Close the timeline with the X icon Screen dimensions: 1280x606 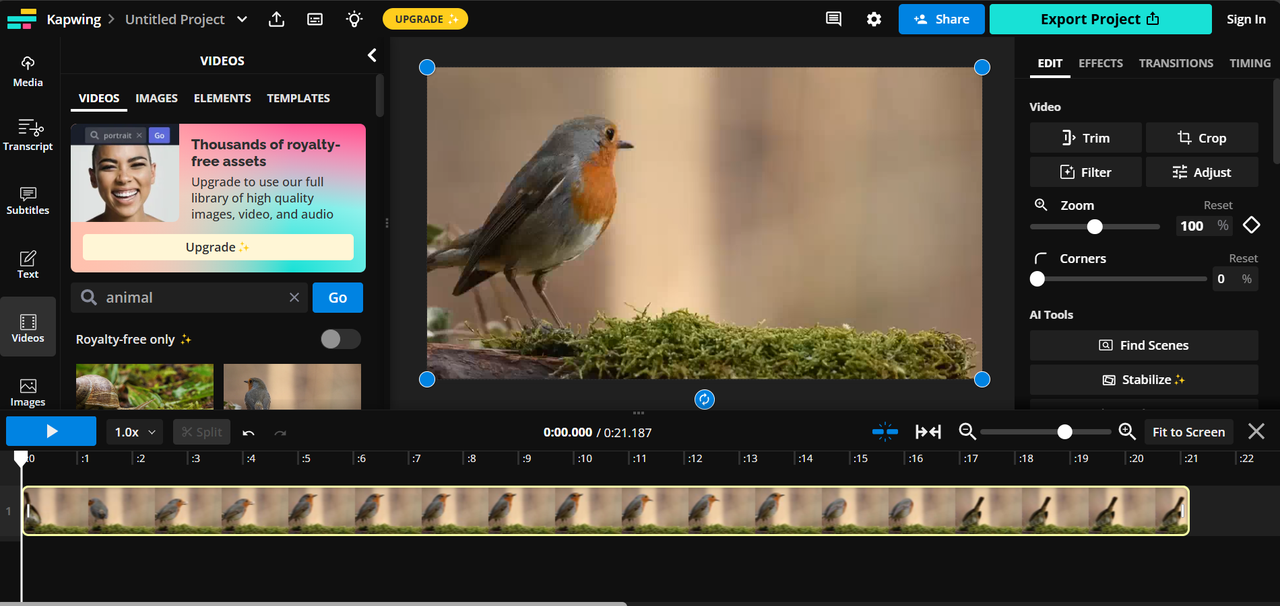pos(1256,431)
